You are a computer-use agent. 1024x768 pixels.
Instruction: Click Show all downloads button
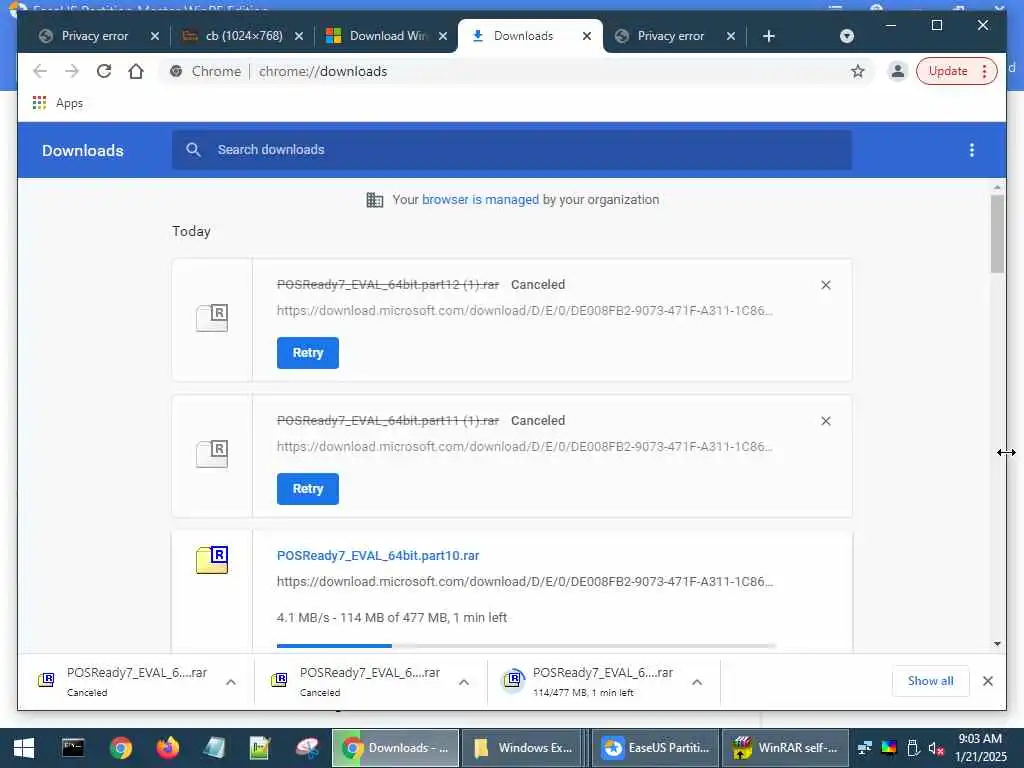click(931, 681)
